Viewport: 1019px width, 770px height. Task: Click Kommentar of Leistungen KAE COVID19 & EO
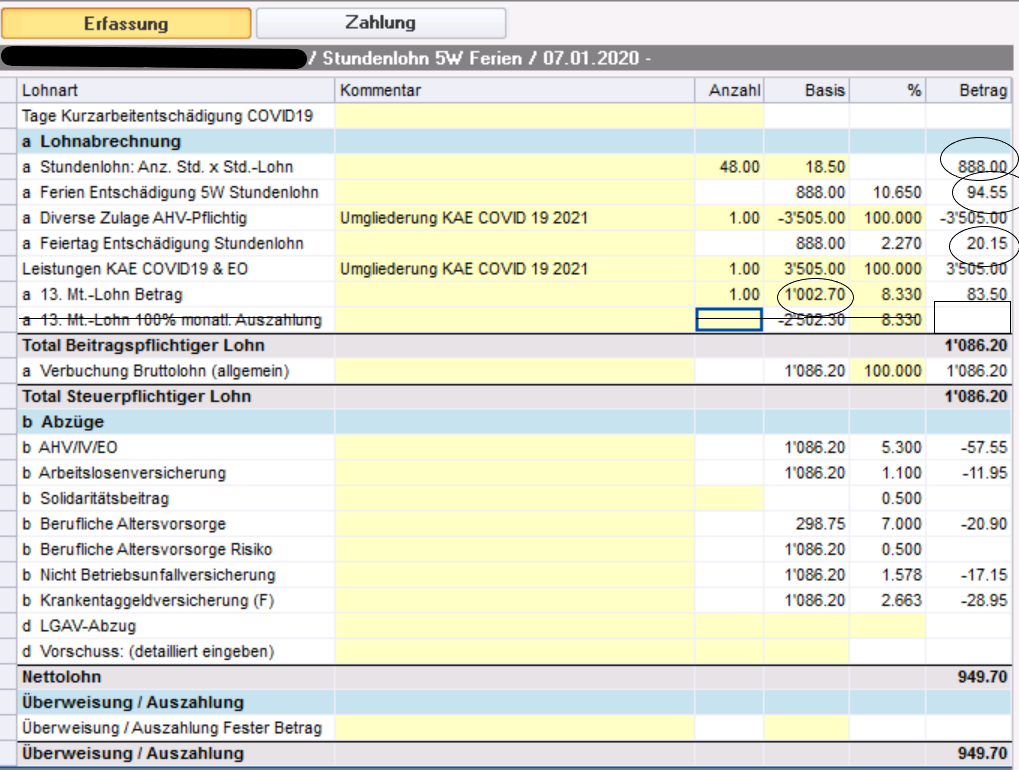click(x=515, y=269)
